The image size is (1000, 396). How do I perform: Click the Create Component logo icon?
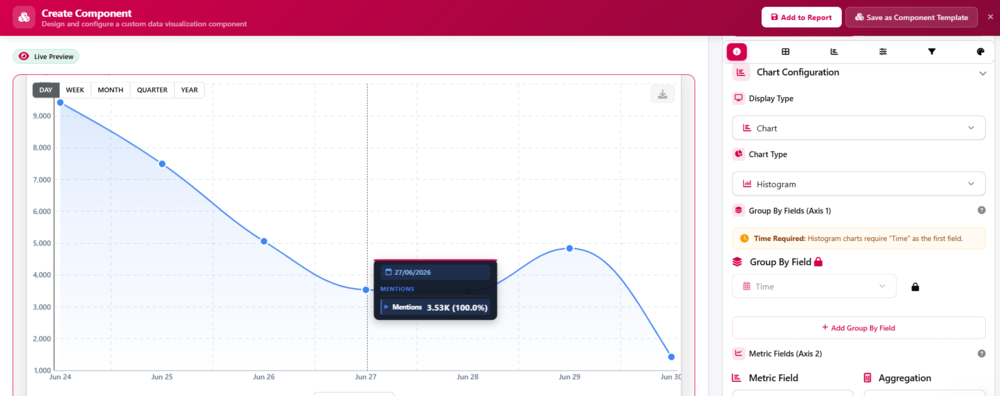pyautogui.click(x=24, y=17)
